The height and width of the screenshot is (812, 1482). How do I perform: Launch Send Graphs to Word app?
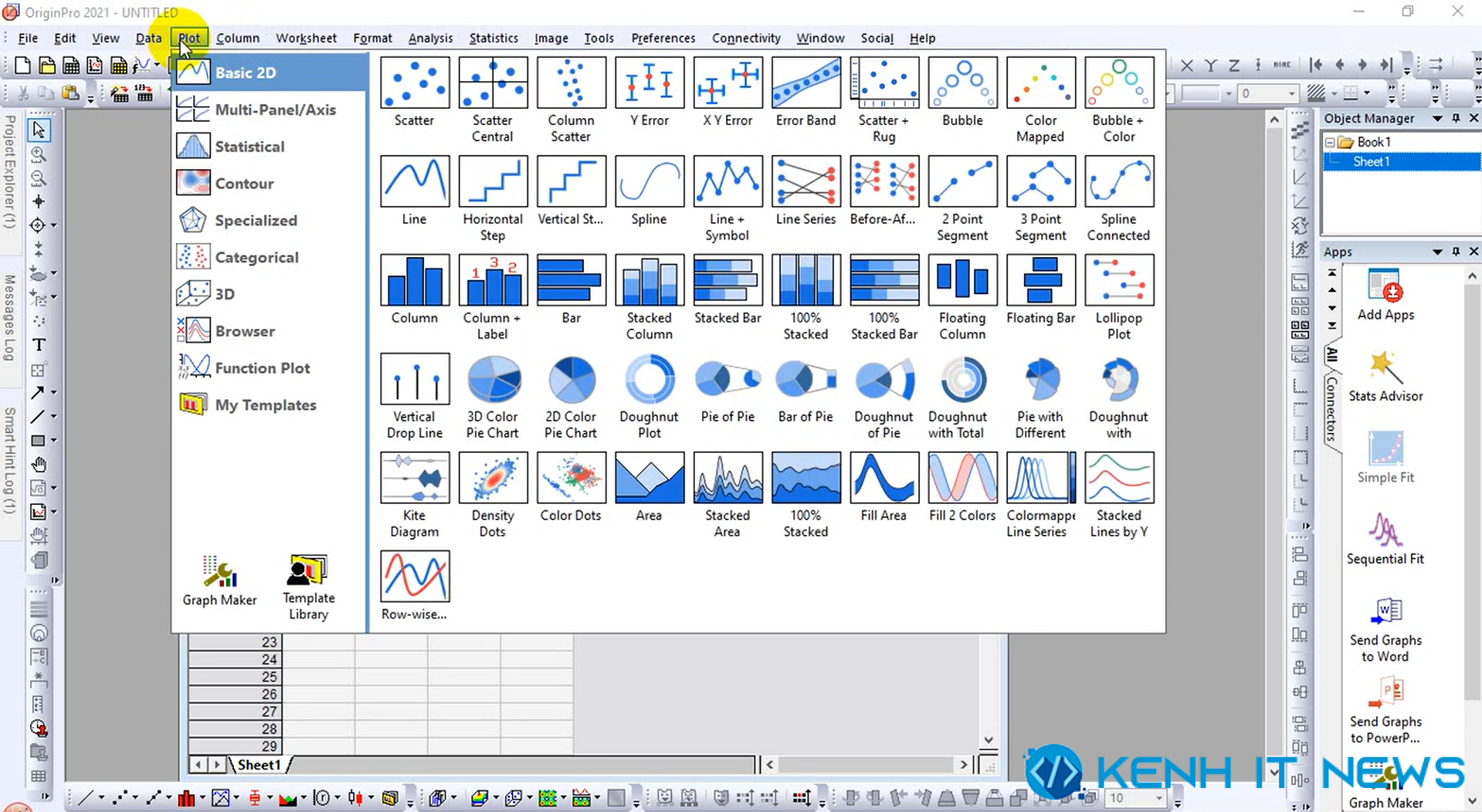[1385, 630]
